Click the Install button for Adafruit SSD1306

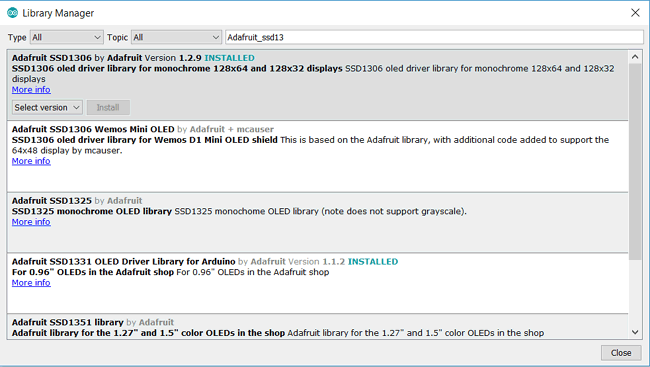(108, 107)
